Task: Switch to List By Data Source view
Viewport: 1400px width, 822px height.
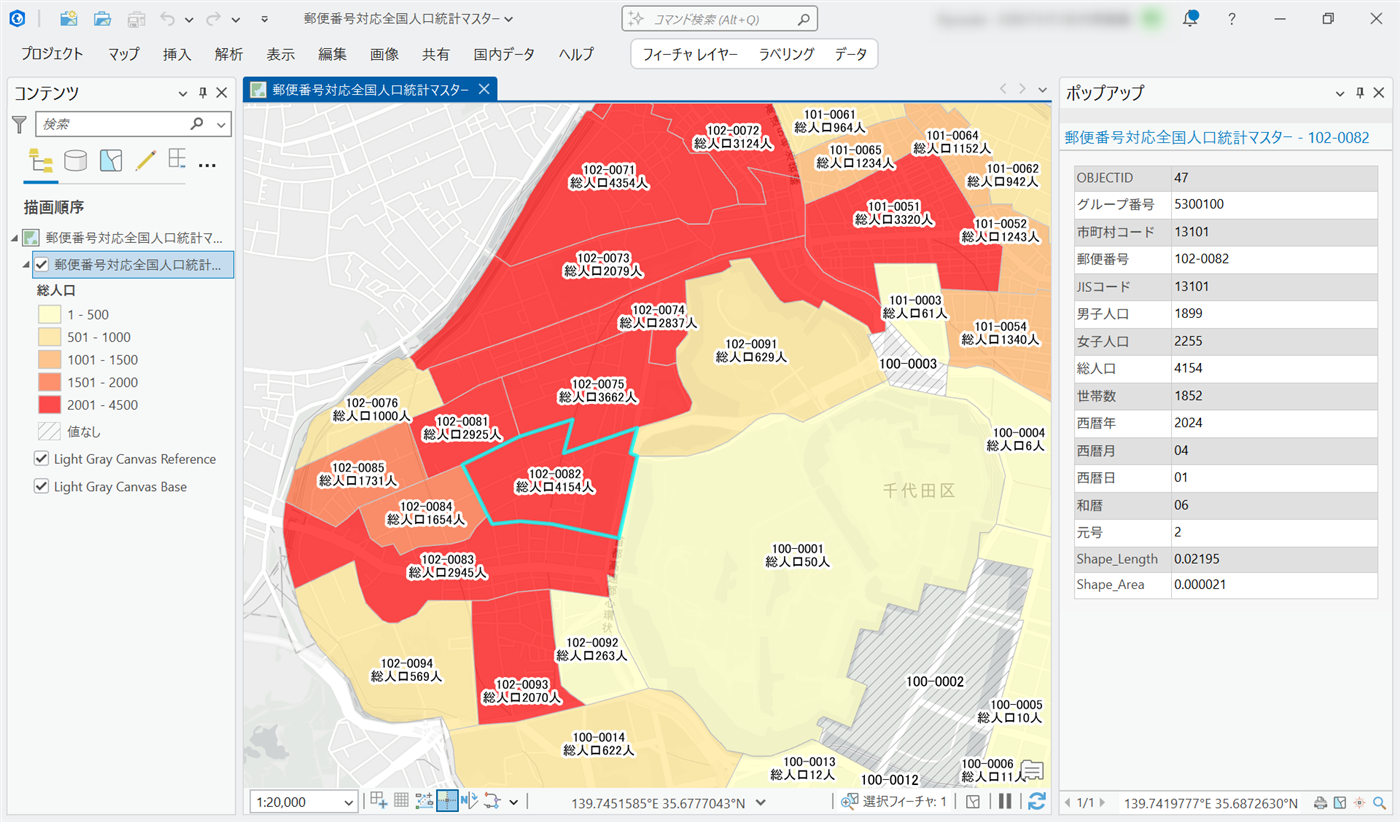Action: click(x=75, y=161)
